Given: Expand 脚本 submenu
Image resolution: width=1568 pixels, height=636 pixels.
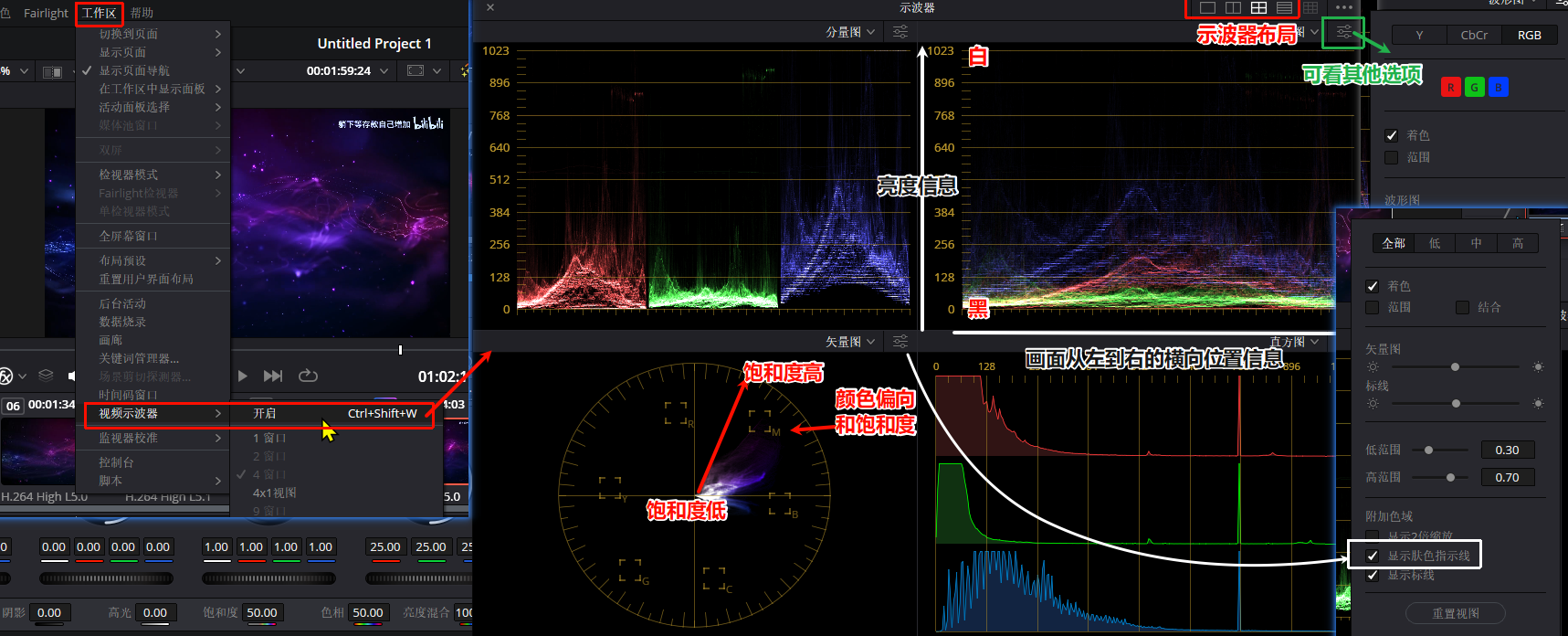Looking at the screenshot, I should (153, 481).
